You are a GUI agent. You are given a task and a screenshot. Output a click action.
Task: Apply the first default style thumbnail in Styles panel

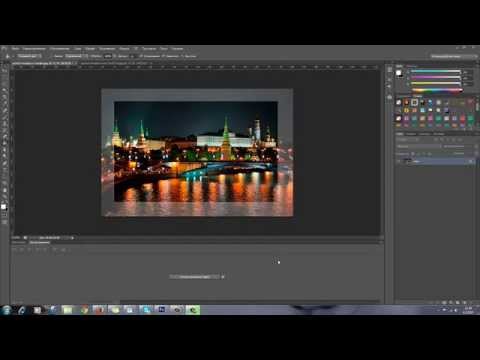pyautogui.click(x=398, y=102)
